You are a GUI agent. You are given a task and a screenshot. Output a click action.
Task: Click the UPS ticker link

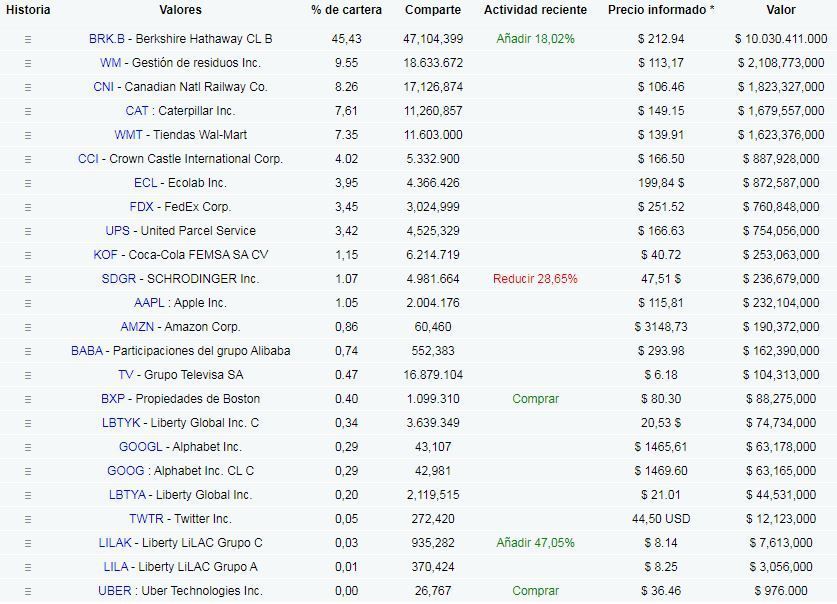117,231
